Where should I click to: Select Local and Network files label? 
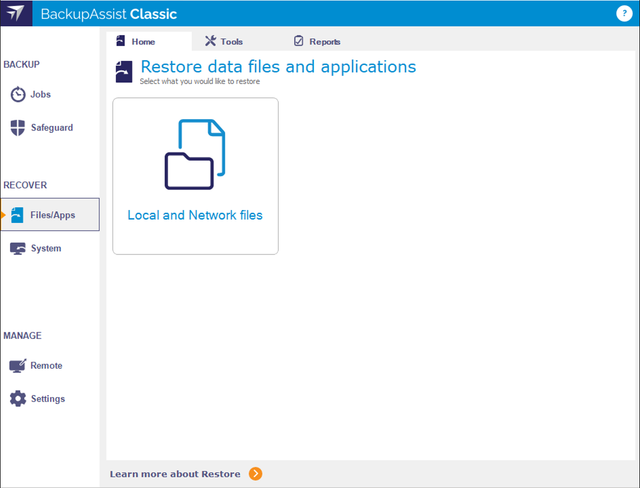pyautogui.click(x=195, y=215)
